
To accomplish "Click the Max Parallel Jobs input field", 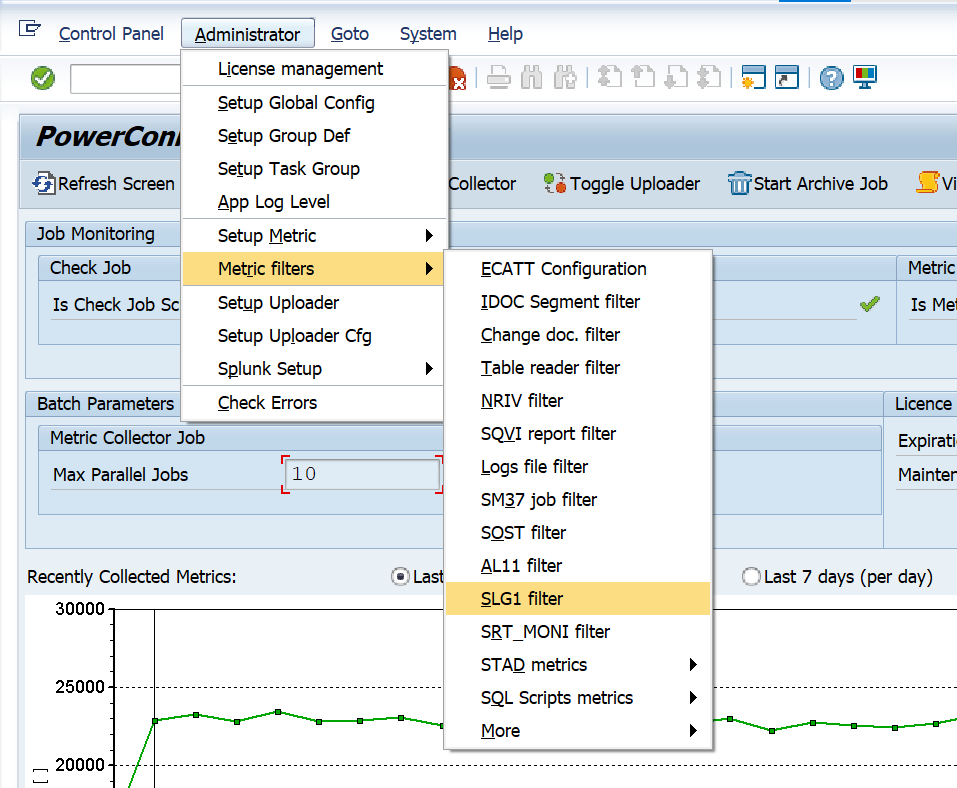I will (x=361, y=475).
